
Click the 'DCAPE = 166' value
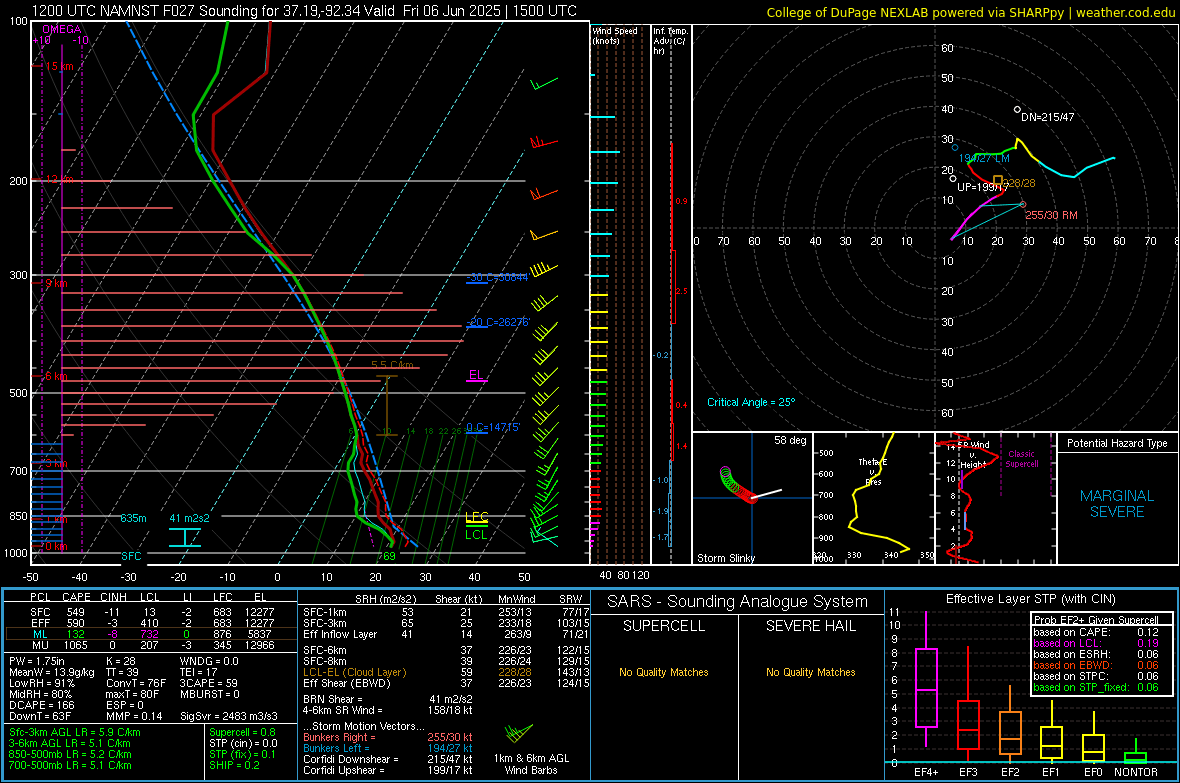click(41, 705)
